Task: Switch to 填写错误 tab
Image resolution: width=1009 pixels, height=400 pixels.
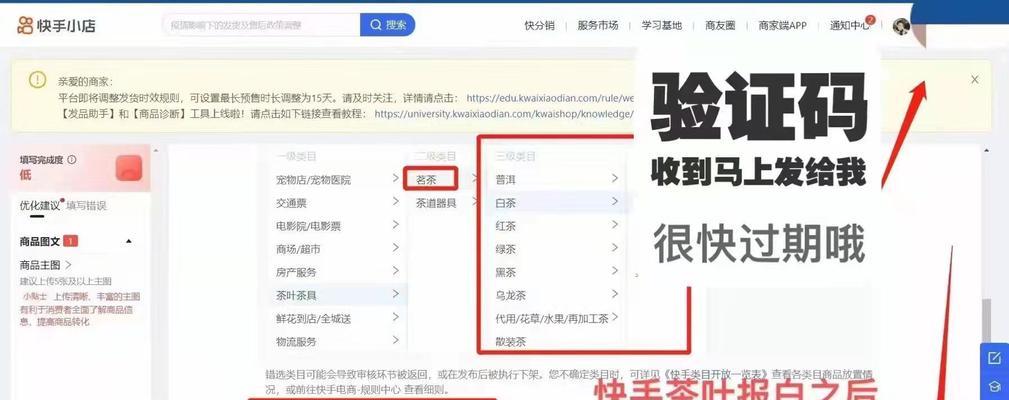Action: (86, 206)
